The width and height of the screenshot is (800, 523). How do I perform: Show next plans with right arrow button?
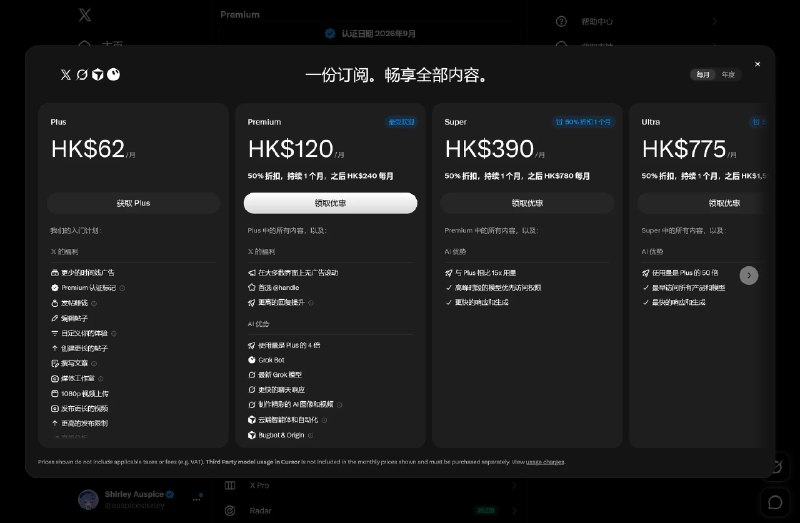pos(748,276)
